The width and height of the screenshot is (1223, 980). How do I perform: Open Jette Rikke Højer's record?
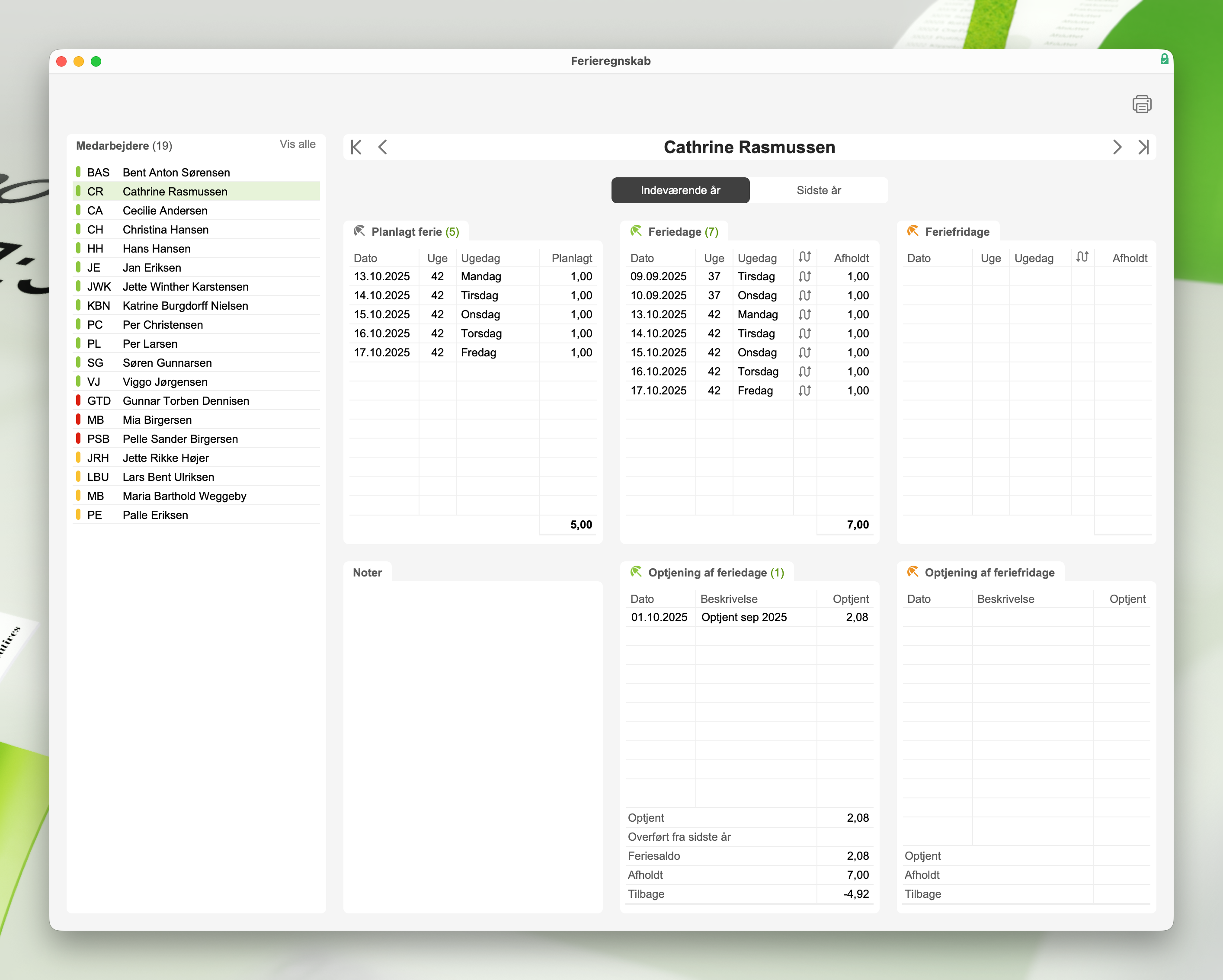(x=166, y=458)
